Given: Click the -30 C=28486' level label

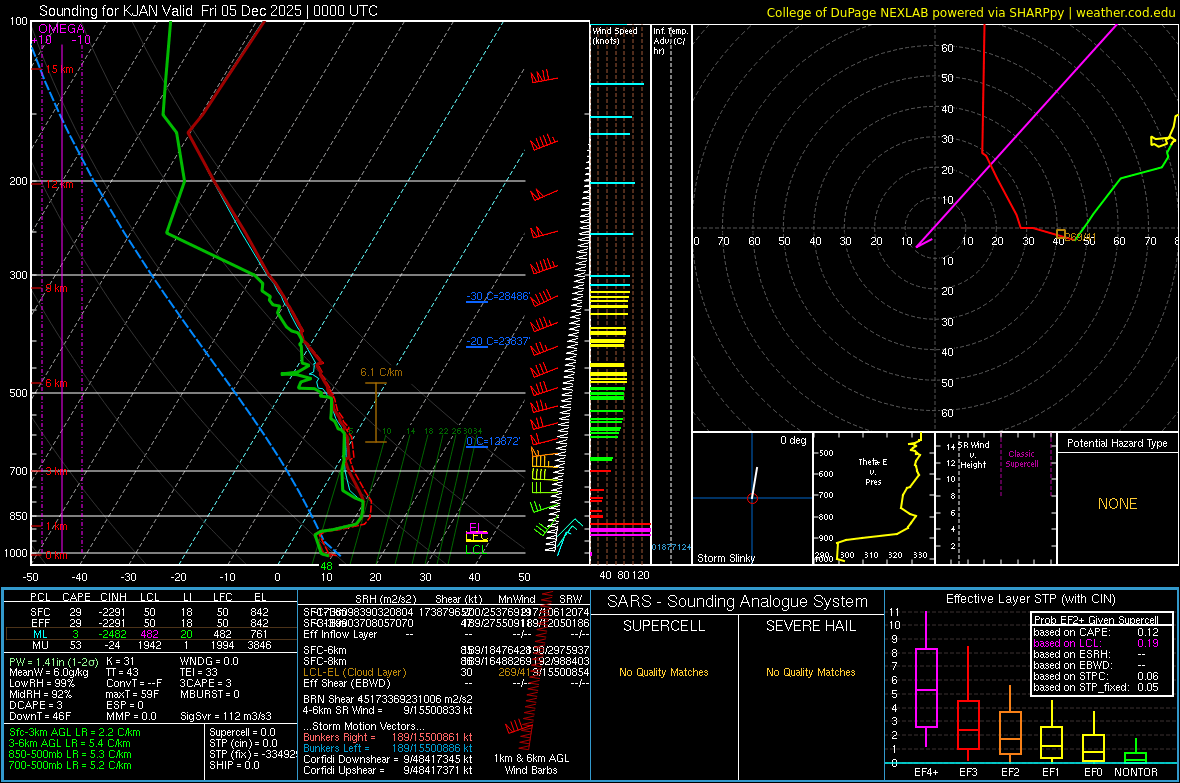Looking at the screenshot, I should (x=498, y=296).
